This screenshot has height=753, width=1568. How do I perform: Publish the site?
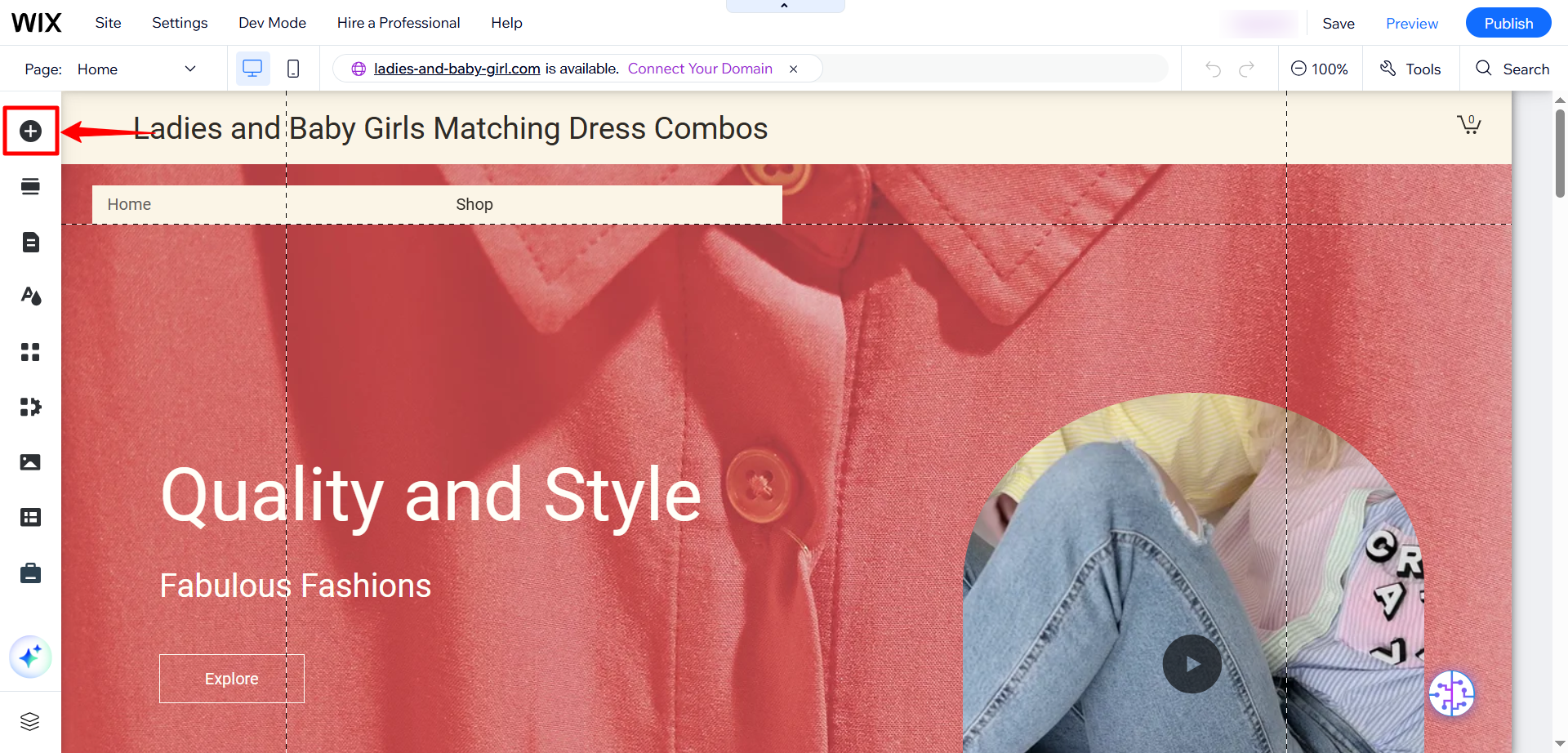tap(1508, 24)
